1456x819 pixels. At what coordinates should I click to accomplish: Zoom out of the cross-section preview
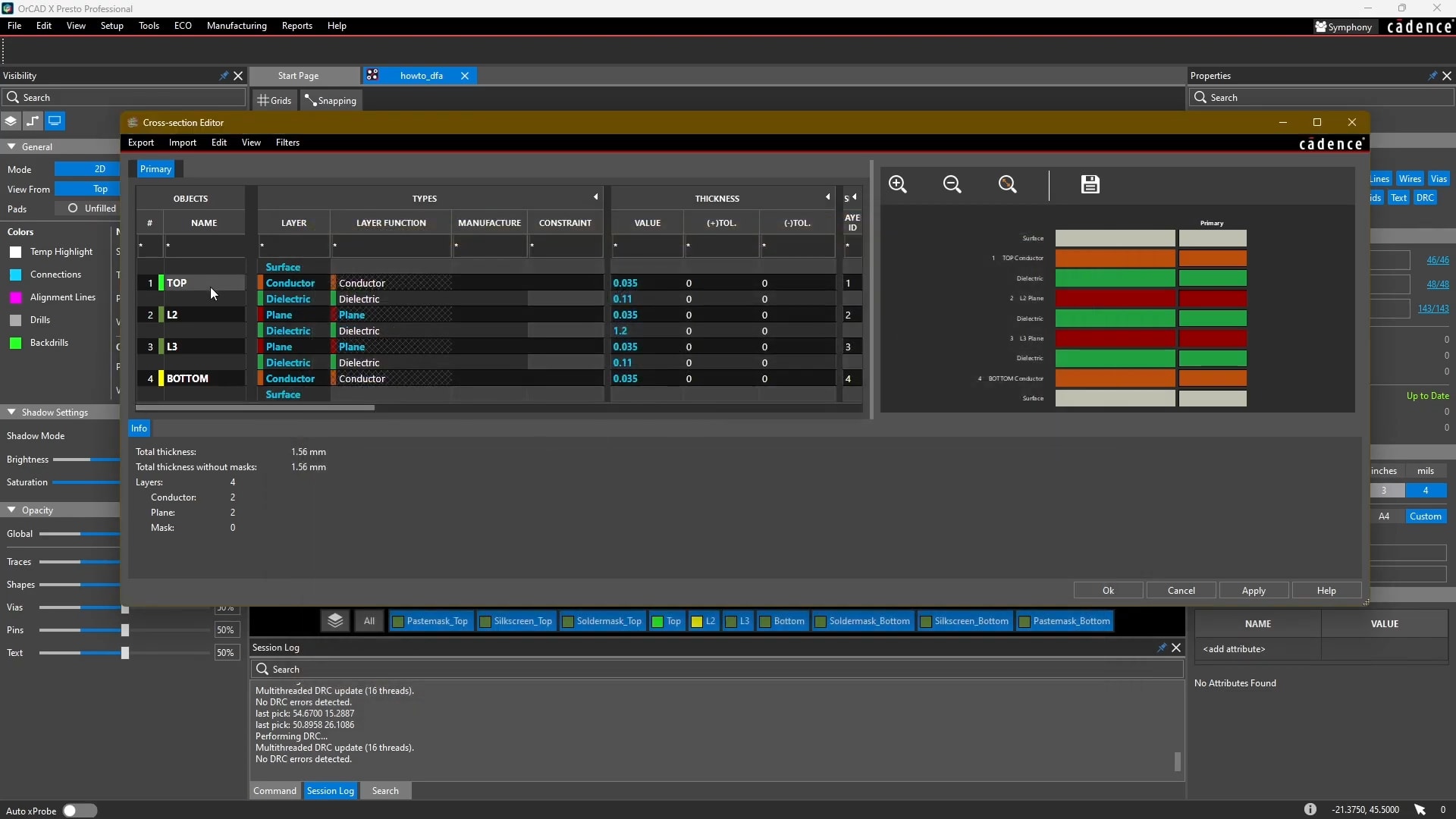(952, 184)
